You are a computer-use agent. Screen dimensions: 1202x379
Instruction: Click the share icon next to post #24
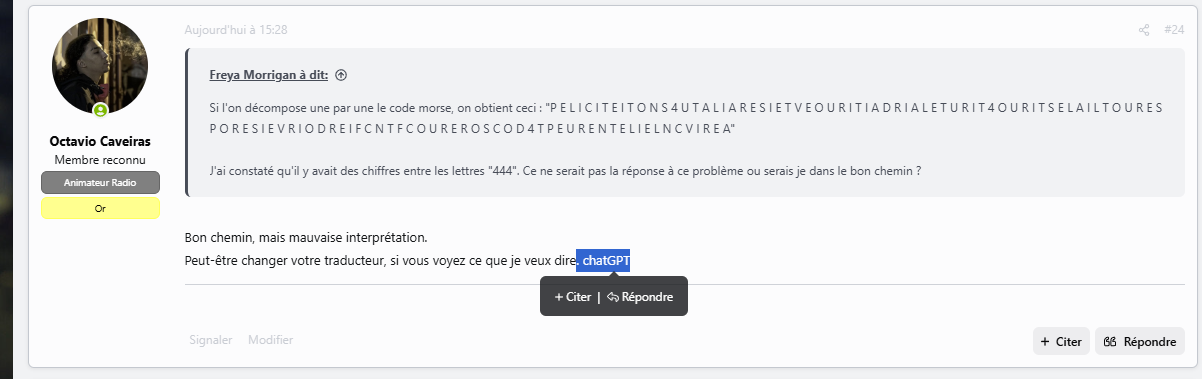(x=1144, y=30)
